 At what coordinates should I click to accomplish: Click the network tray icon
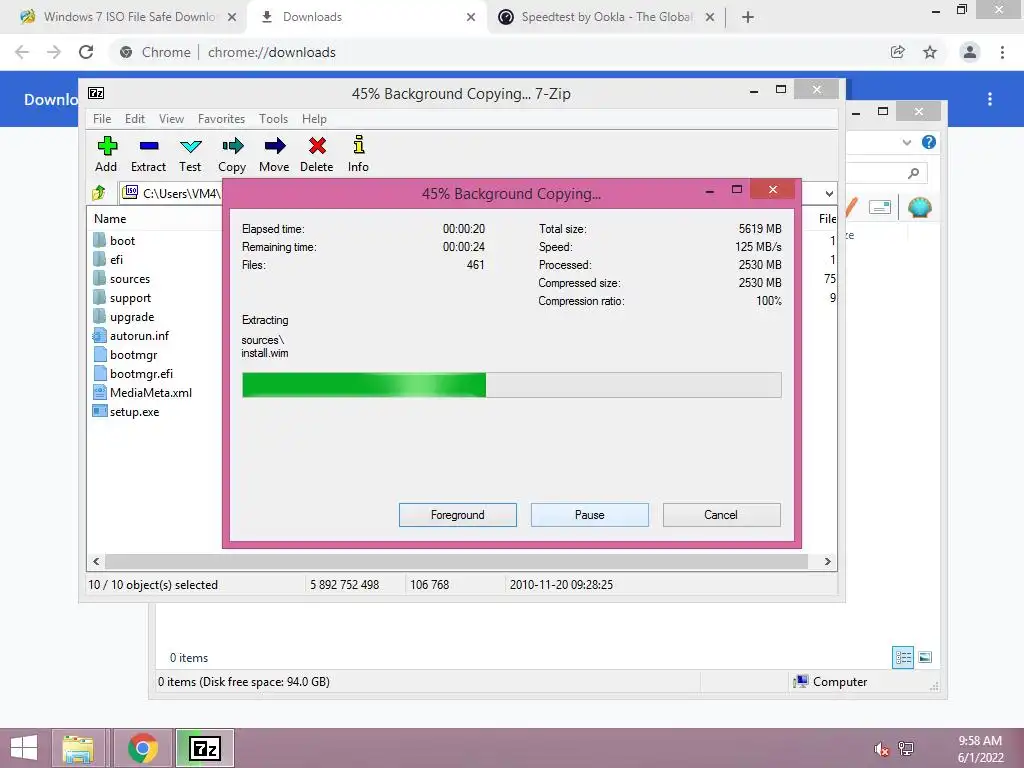[906, 749]
